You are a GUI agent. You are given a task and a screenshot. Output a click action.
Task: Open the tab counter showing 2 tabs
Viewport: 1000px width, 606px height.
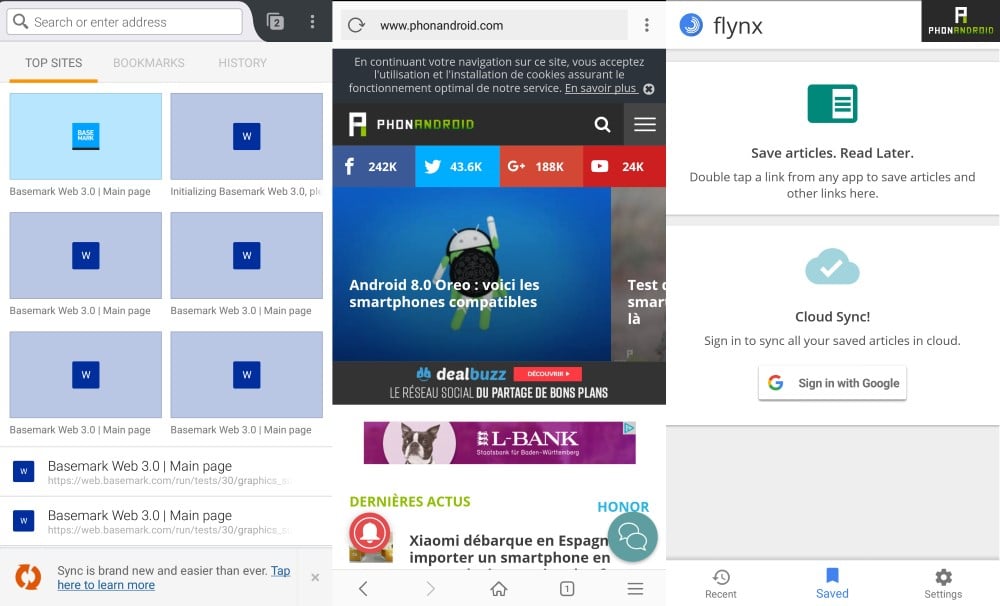(x=274, y=20)
